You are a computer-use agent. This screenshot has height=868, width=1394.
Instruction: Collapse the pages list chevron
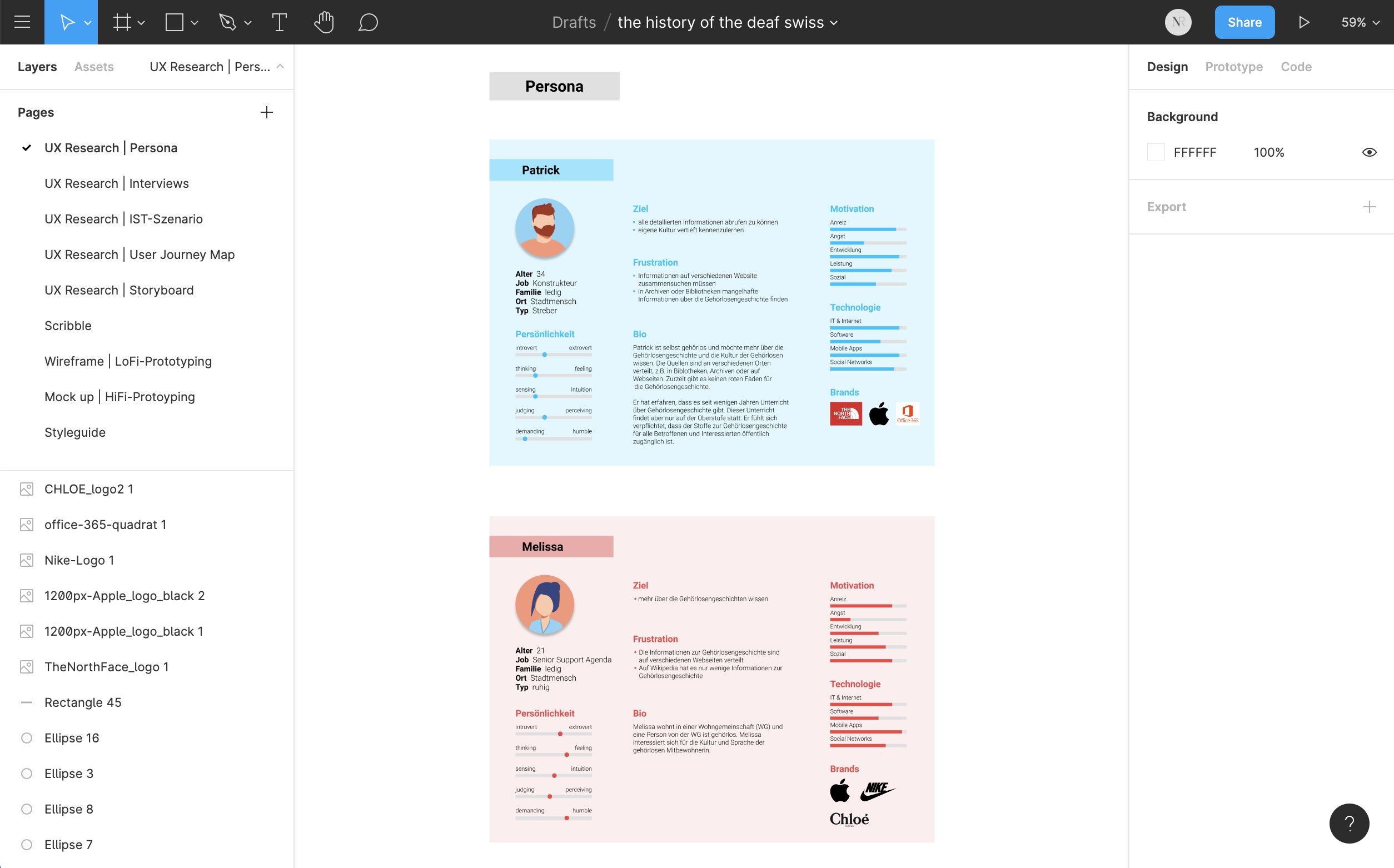(280, 67)
